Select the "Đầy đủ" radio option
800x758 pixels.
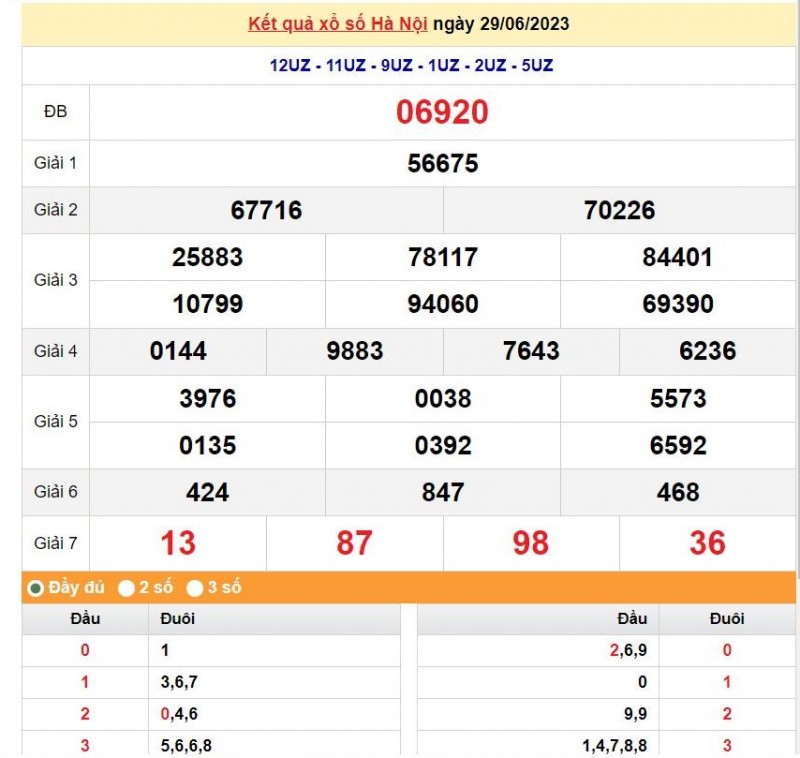pos(34,587)
